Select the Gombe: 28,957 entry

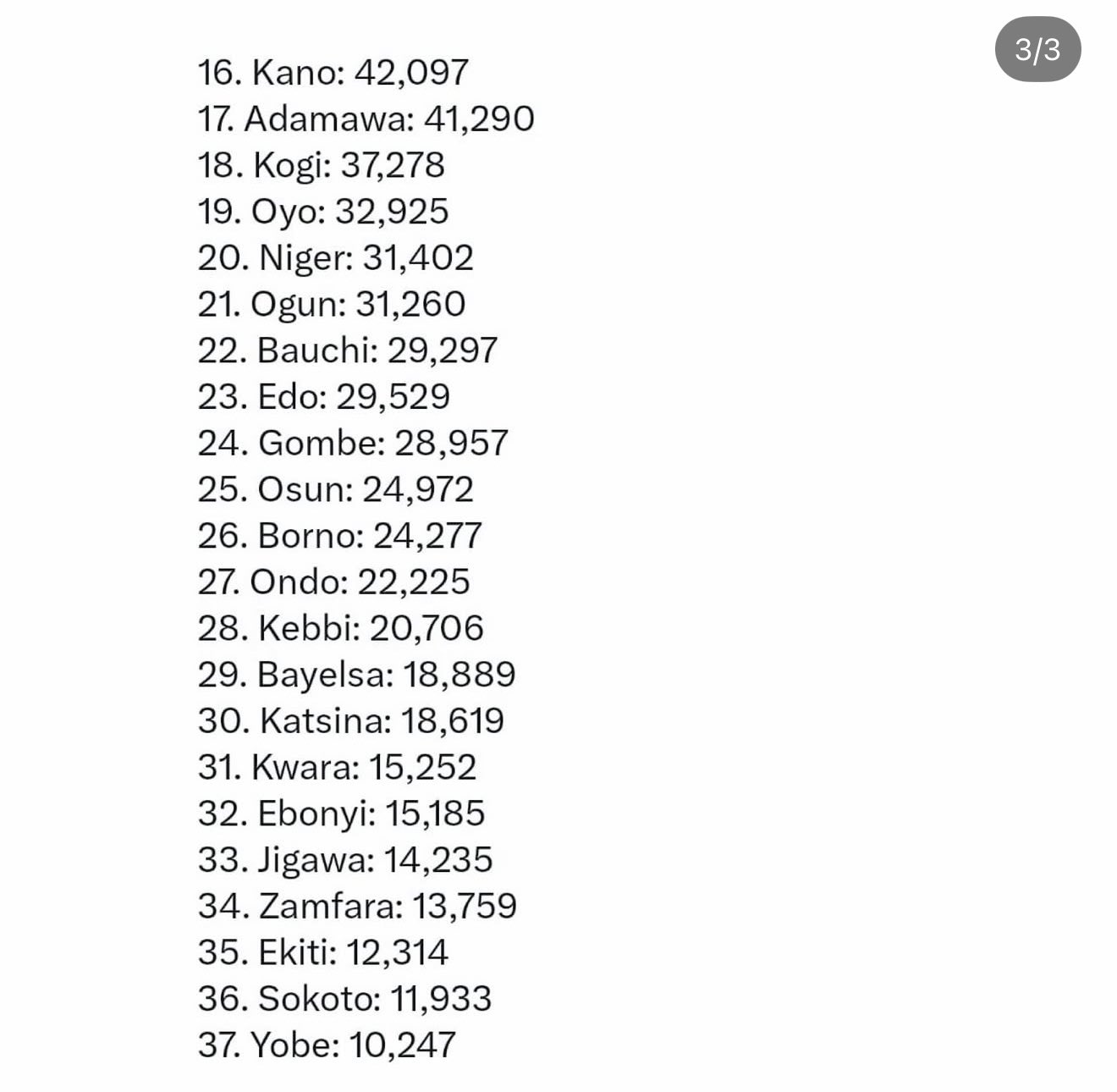353,444
